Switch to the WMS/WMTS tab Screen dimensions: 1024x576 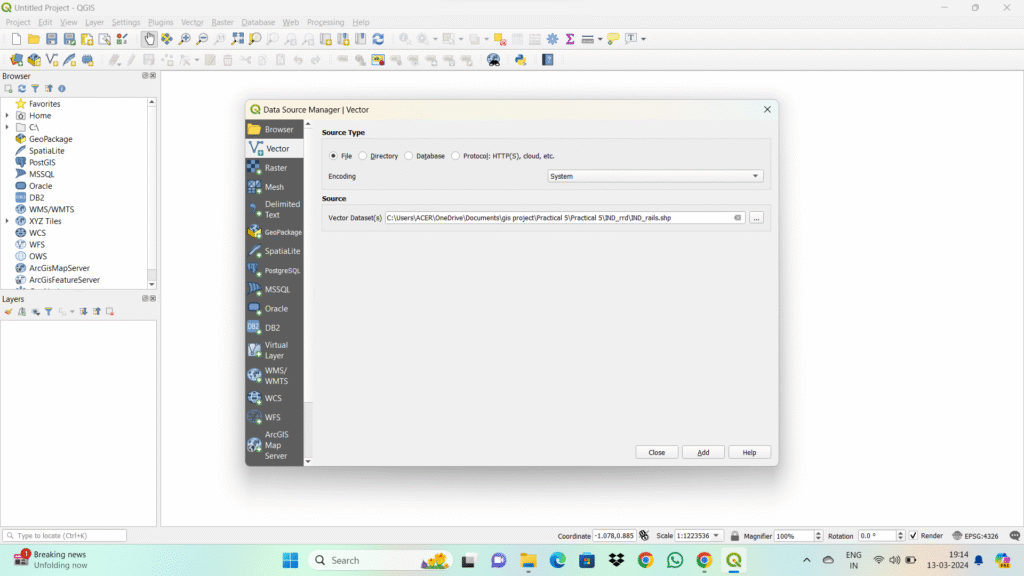pyautogui.click(x=274, y=376)
